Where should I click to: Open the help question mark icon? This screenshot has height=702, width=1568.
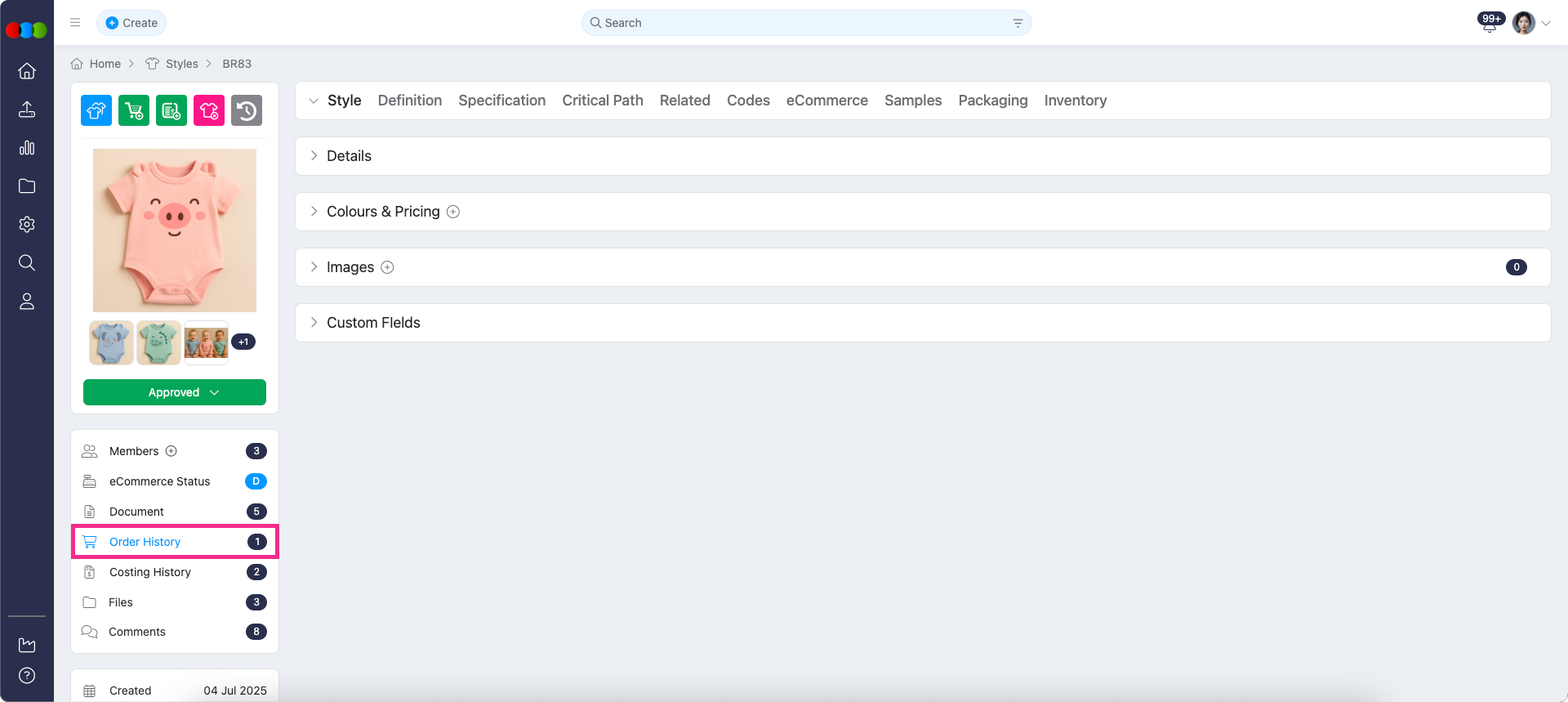click(x=27, y=676)
